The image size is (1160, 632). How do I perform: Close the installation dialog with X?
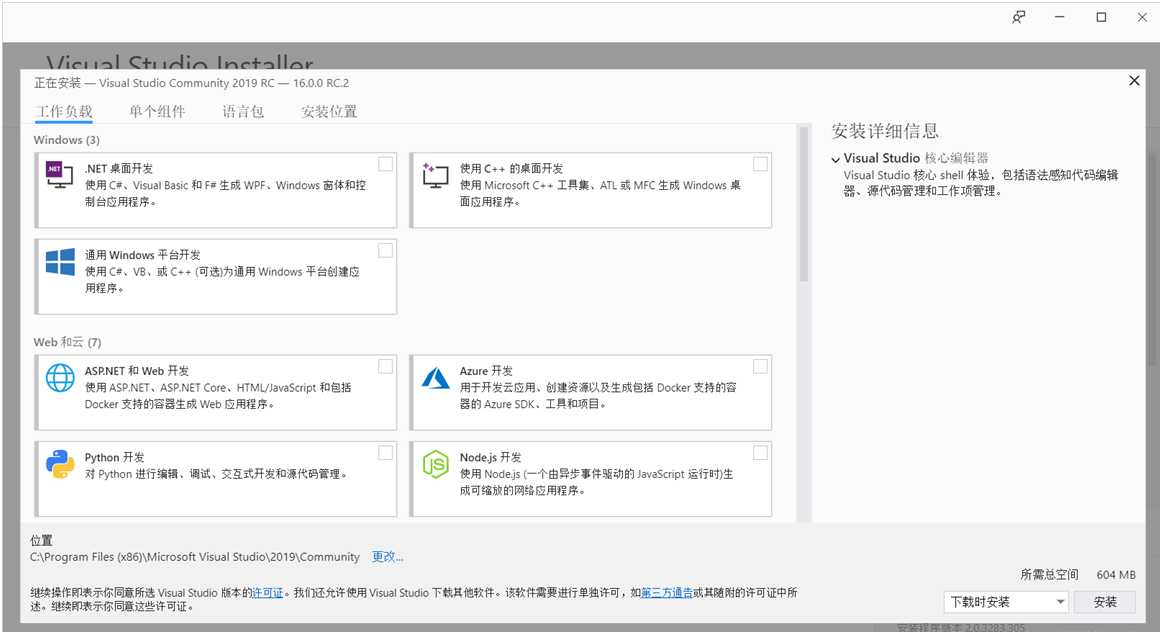(1134, 80)
